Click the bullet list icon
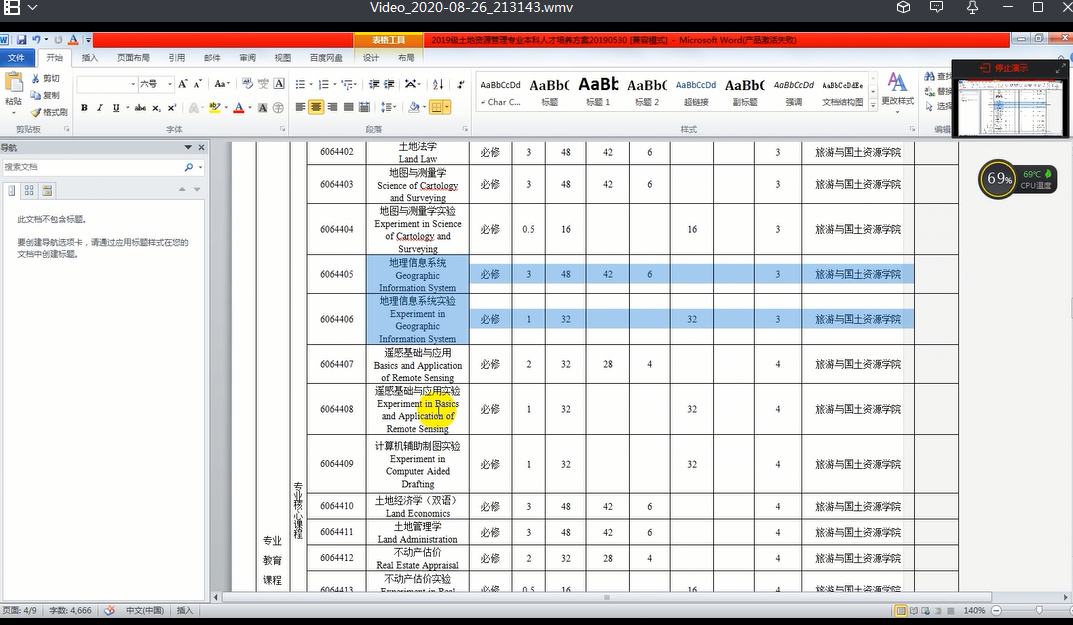Image resolution: width=1073 pixels, height=625 pixels. click(x=302, y=84)
